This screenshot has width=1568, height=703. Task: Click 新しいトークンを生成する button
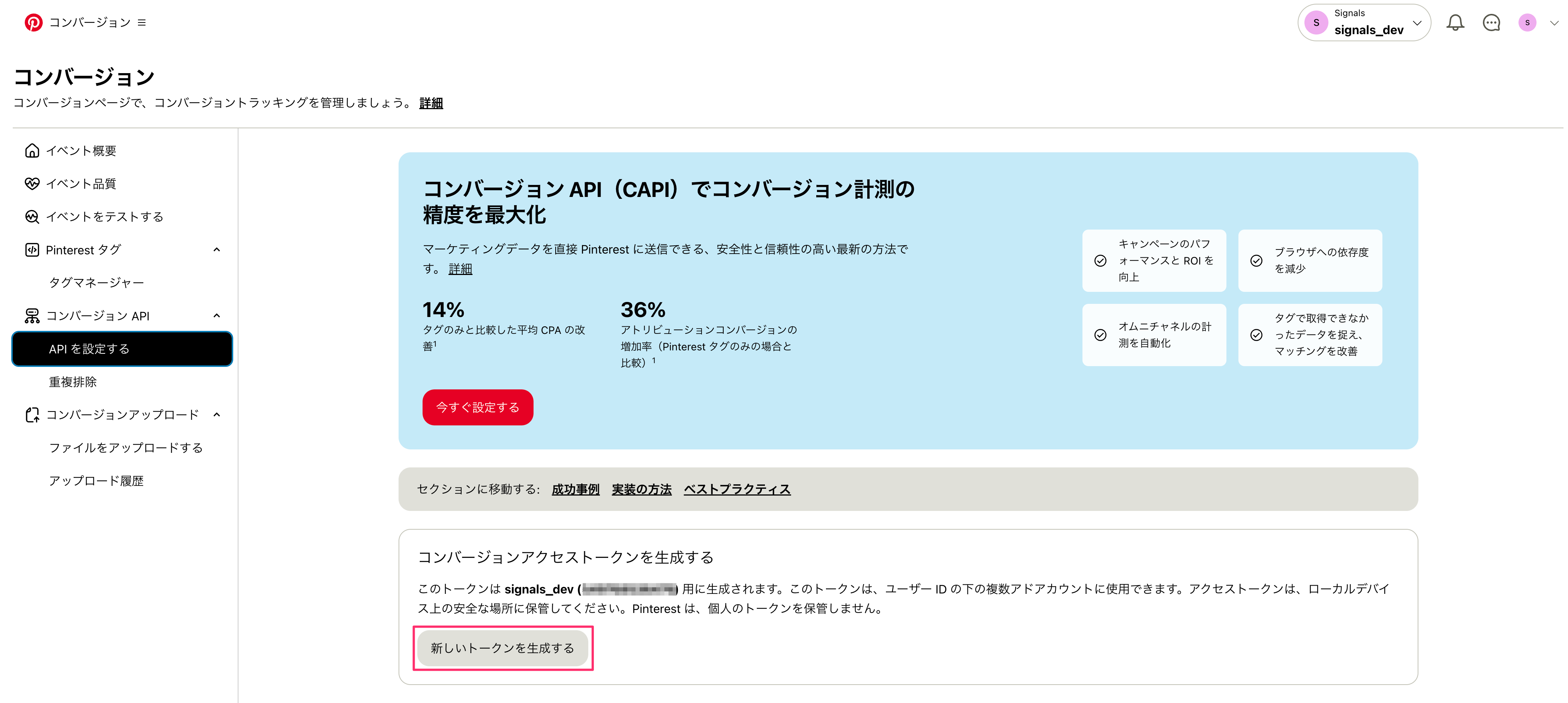click(x=503, y=648)
